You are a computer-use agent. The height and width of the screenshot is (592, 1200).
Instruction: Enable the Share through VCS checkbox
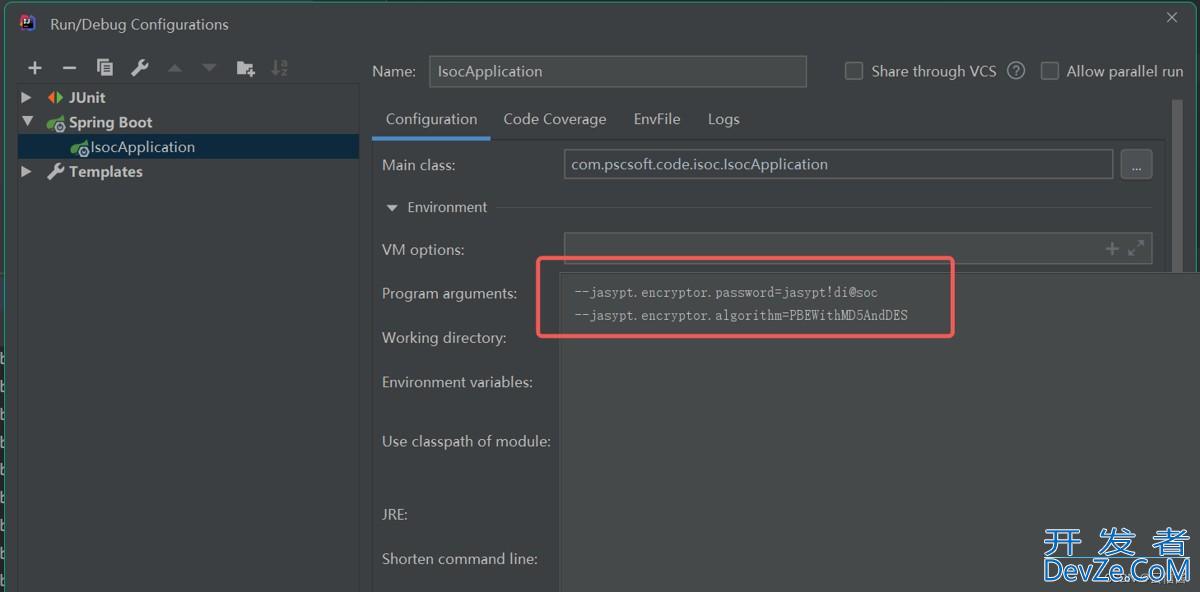854,71
